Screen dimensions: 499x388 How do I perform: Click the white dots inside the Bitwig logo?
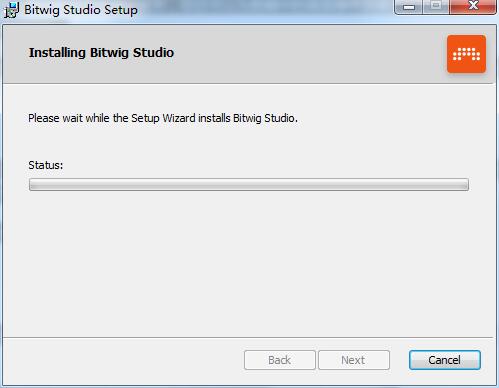(x=466, y=54)
